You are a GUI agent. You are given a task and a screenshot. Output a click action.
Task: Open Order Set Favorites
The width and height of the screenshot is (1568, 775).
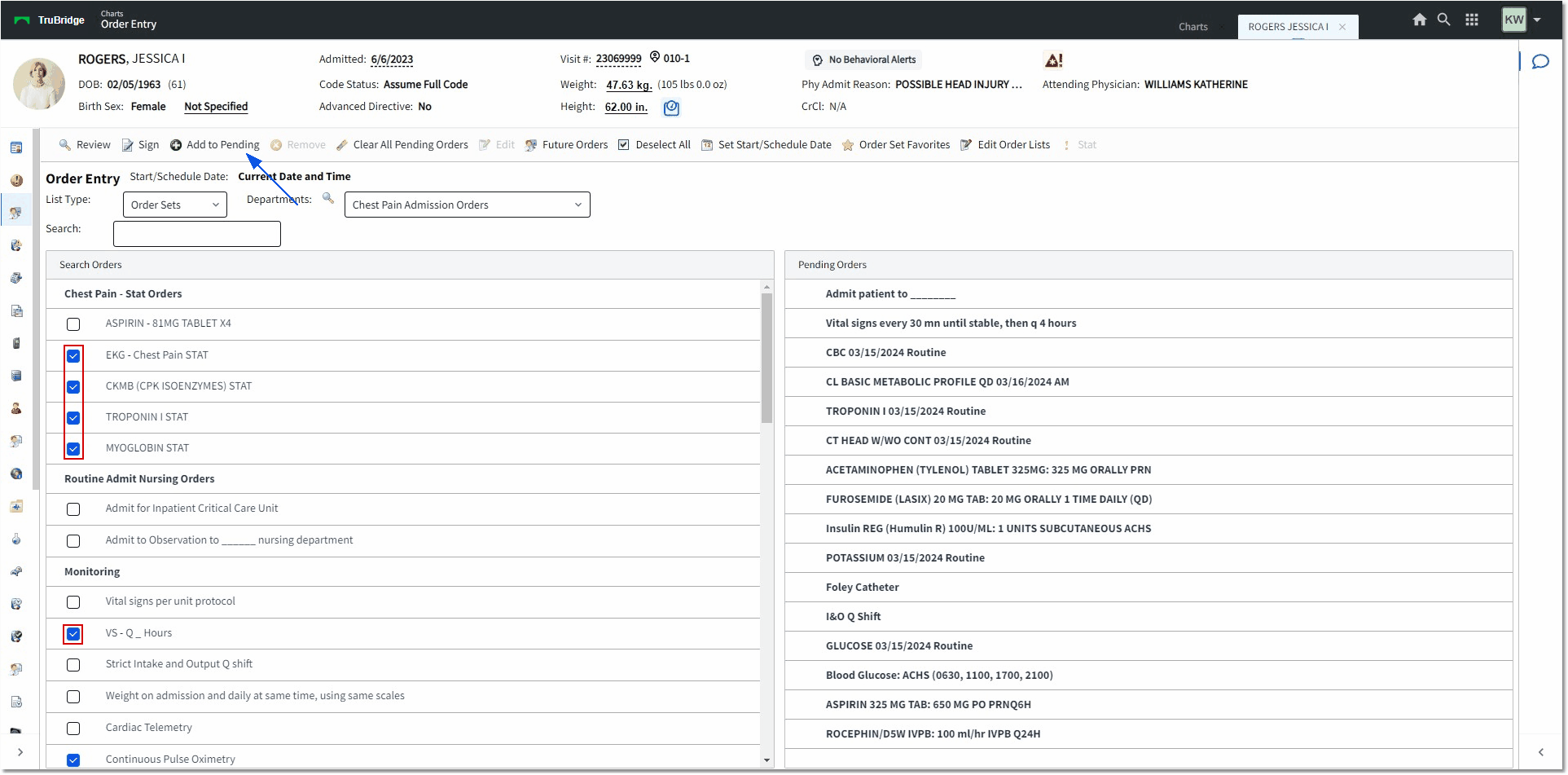[x=896, y=145]
